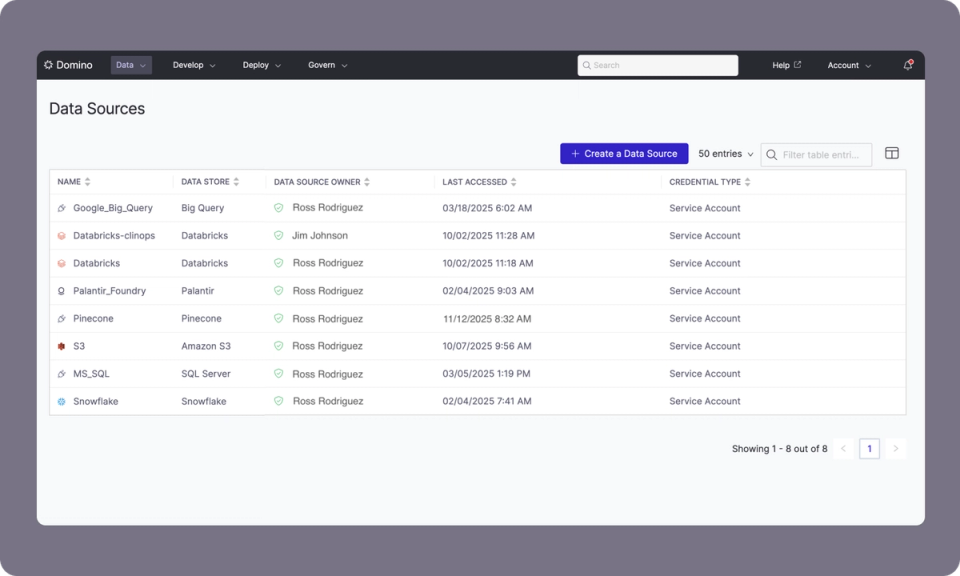Click the S3 data source name
The image size is (960, 576).
pos(79,346)
